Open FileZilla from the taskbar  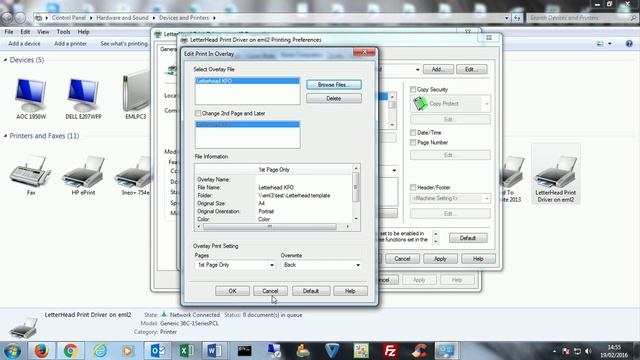coord(390,351)
